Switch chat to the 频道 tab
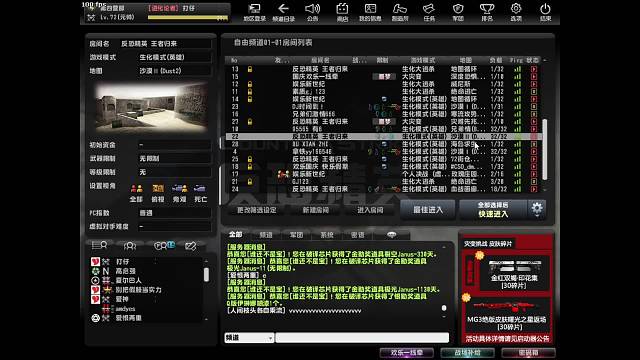Image resolution: width=640 pixels, height=360 pixels. [266, 235]
